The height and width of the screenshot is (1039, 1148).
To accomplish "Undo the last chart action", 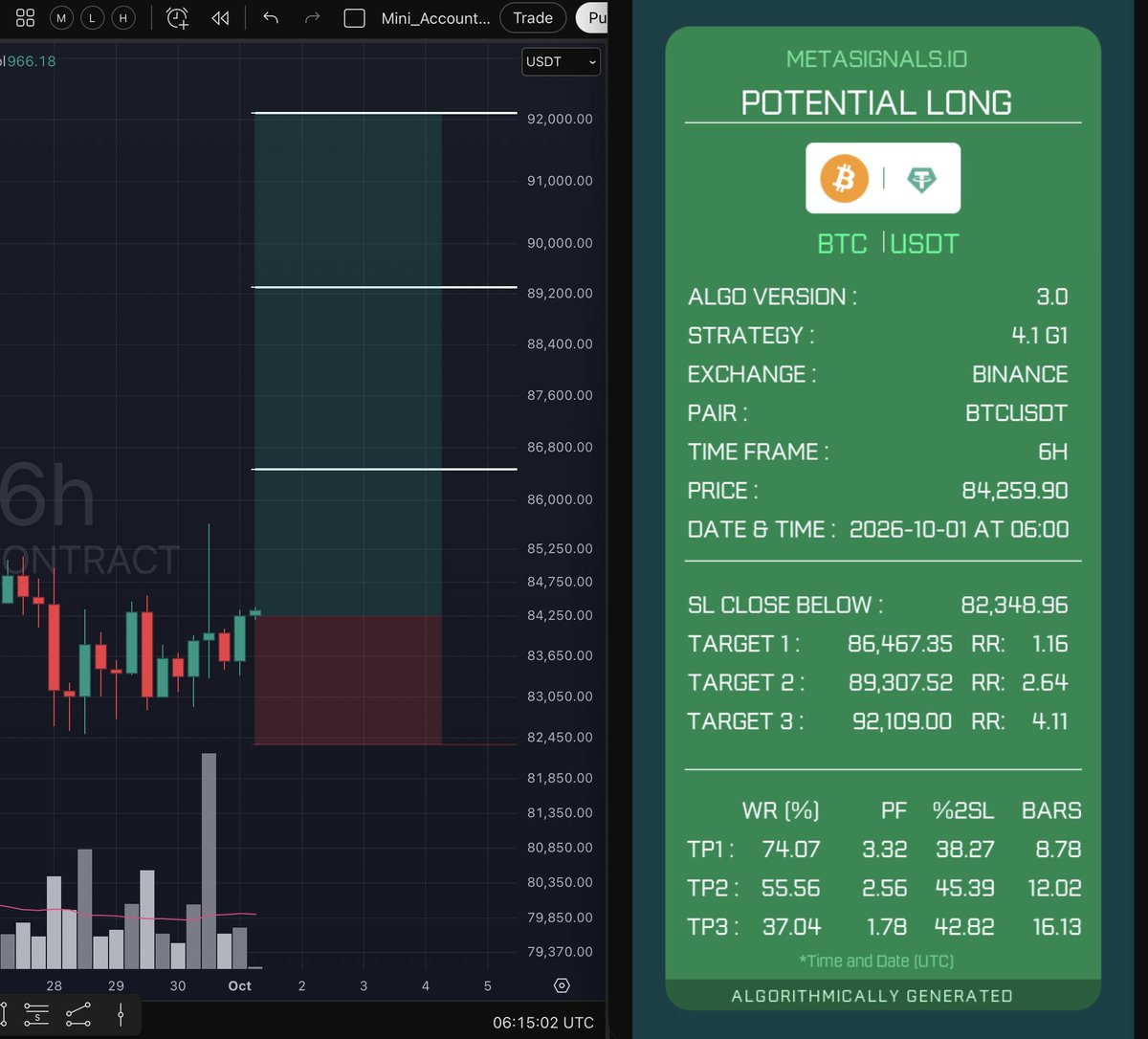I will click(271, 18).
